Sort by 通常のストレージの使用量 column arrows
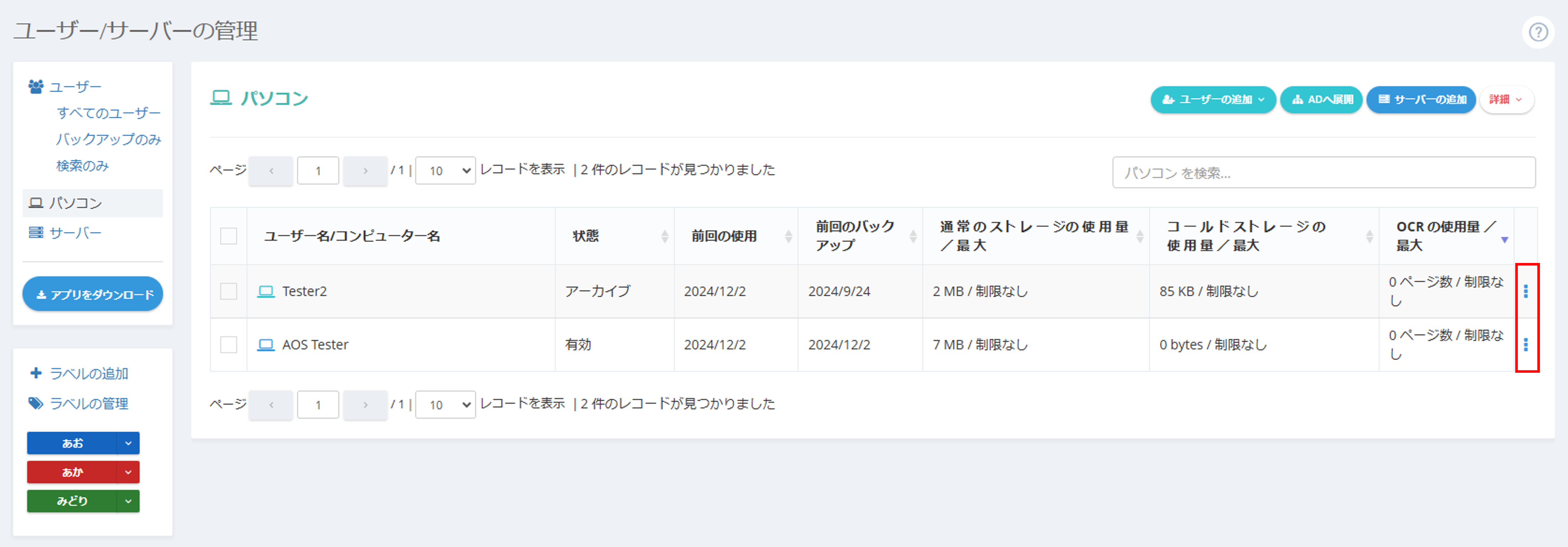Viewport: 1568px width, 547px height. click(1140, 236)
